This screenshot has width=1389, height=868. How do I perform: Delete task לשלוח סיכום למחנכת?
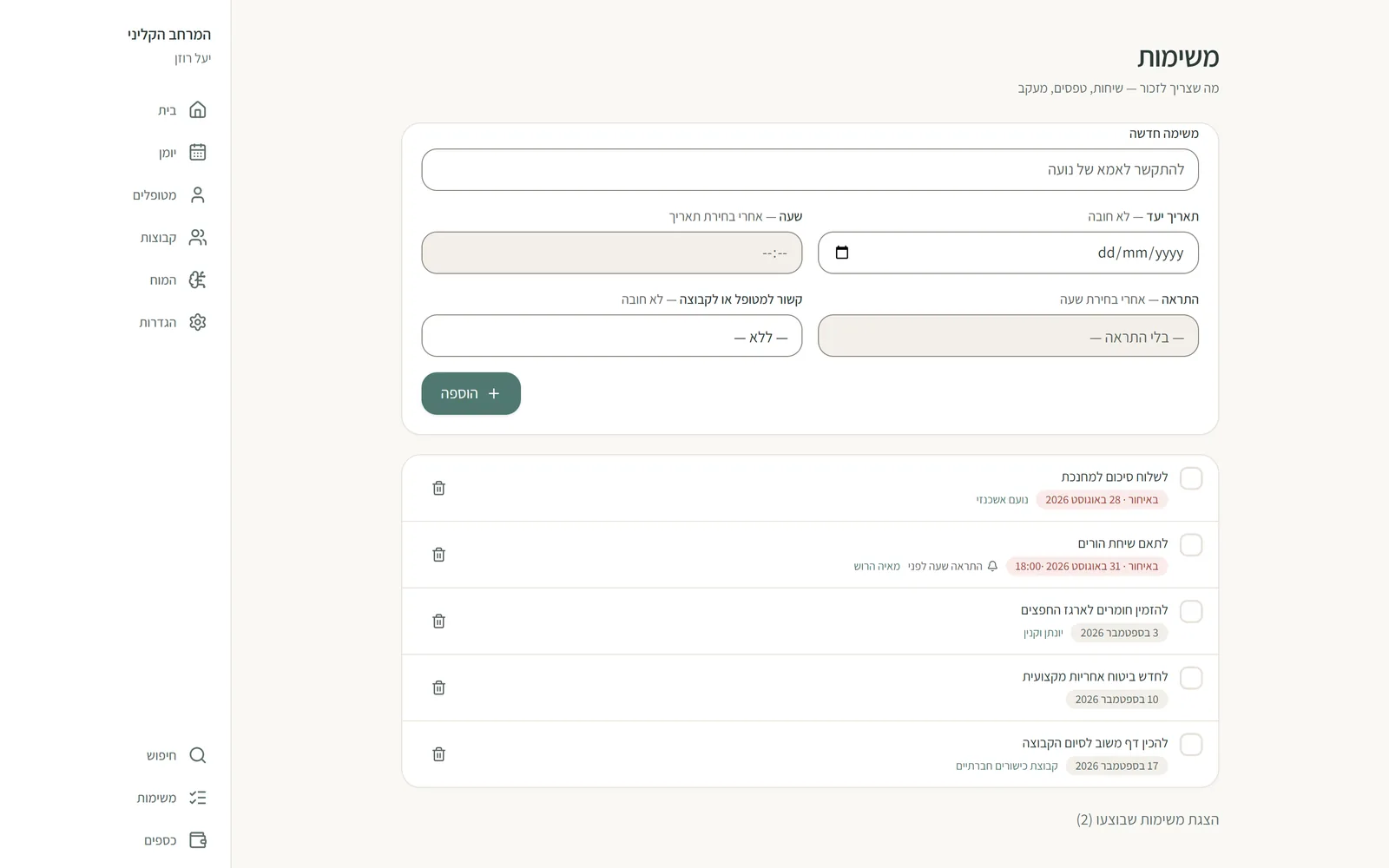(438, 488)
